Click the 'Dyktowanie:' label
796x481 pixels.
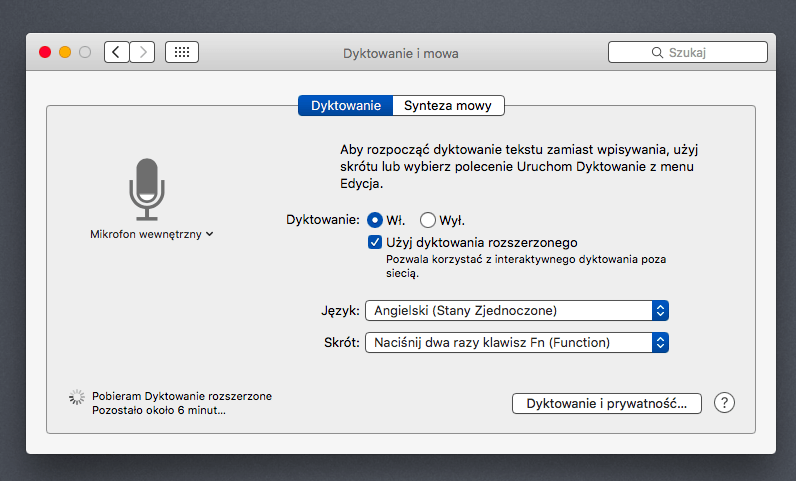point(323,220)
